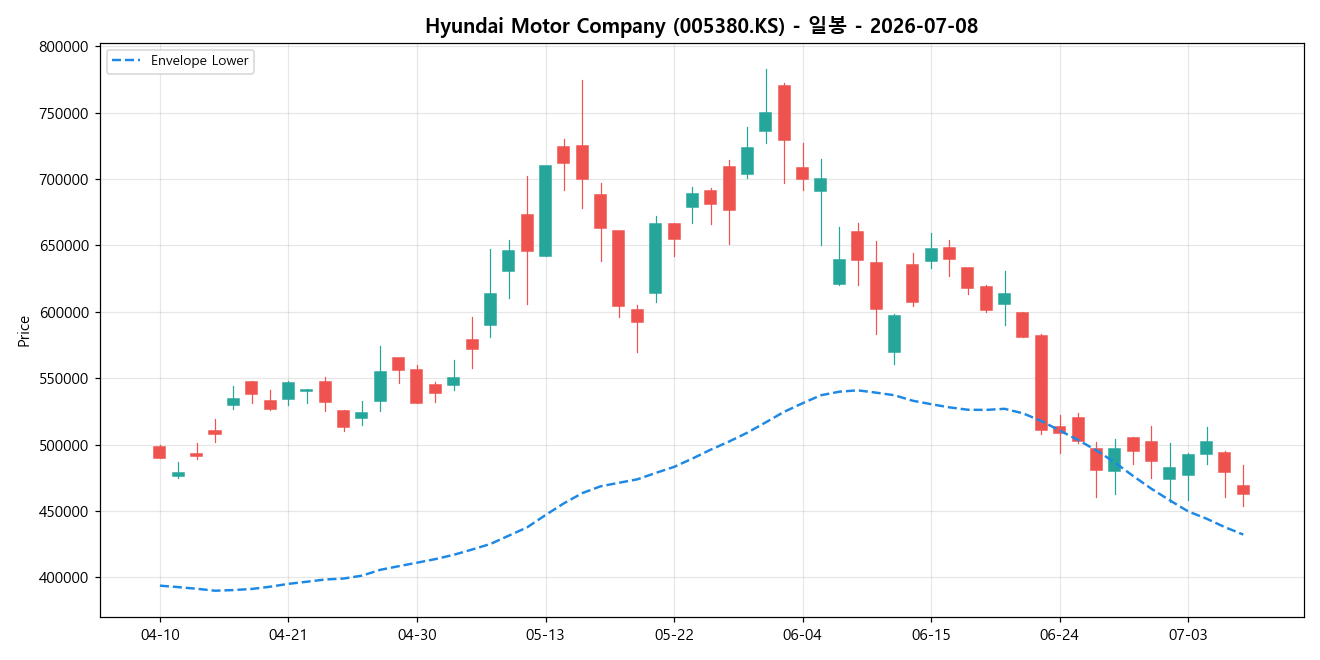
Task: Click the 07-03 date tick label
Action: [x=1188, y=635]
